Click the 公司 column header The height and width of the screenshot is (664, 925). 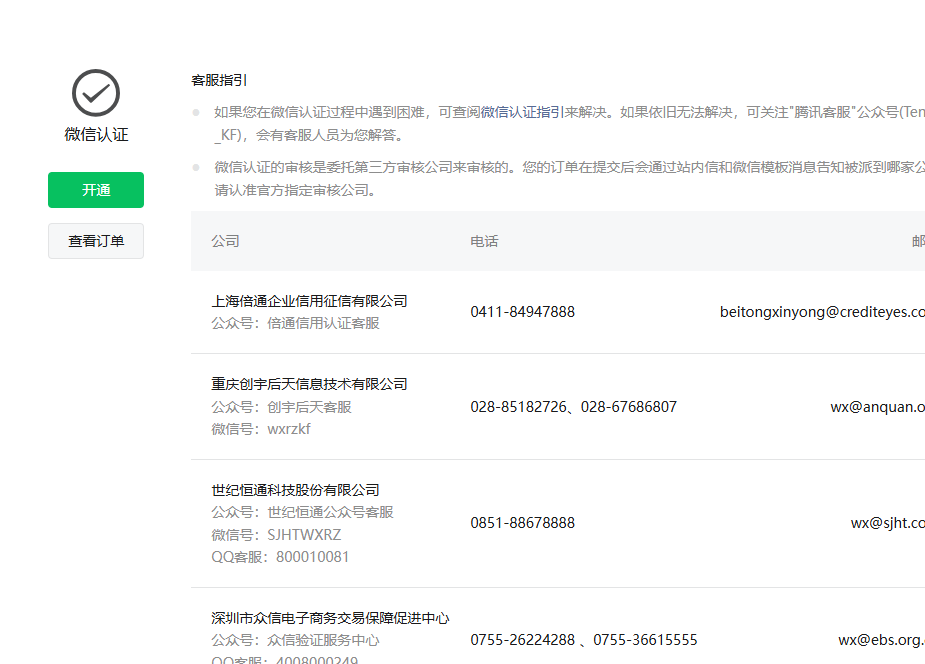pyautogui.click(x=225, y=241)
